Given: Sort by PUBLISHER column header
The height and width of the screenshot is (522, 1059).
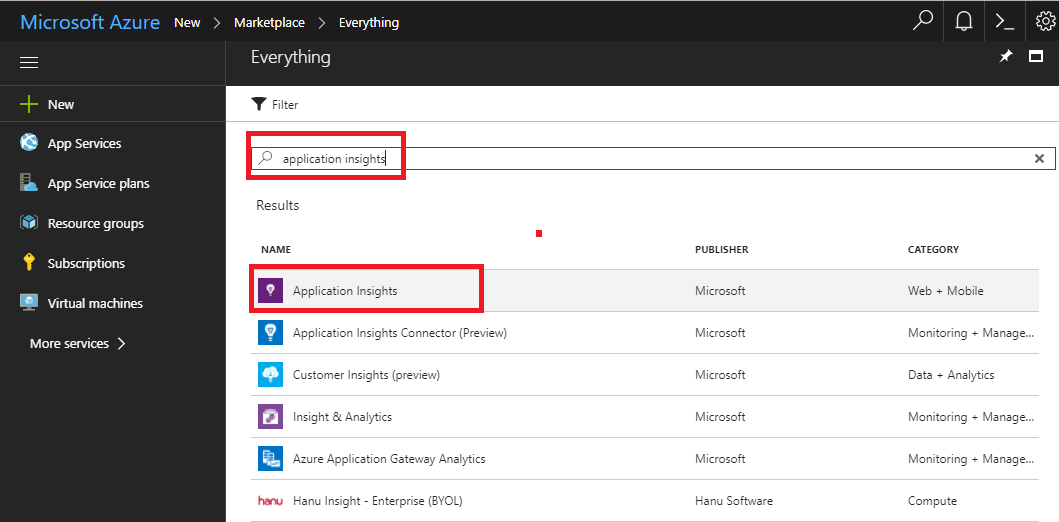Looking at the screenshot, I should point(721,249).
